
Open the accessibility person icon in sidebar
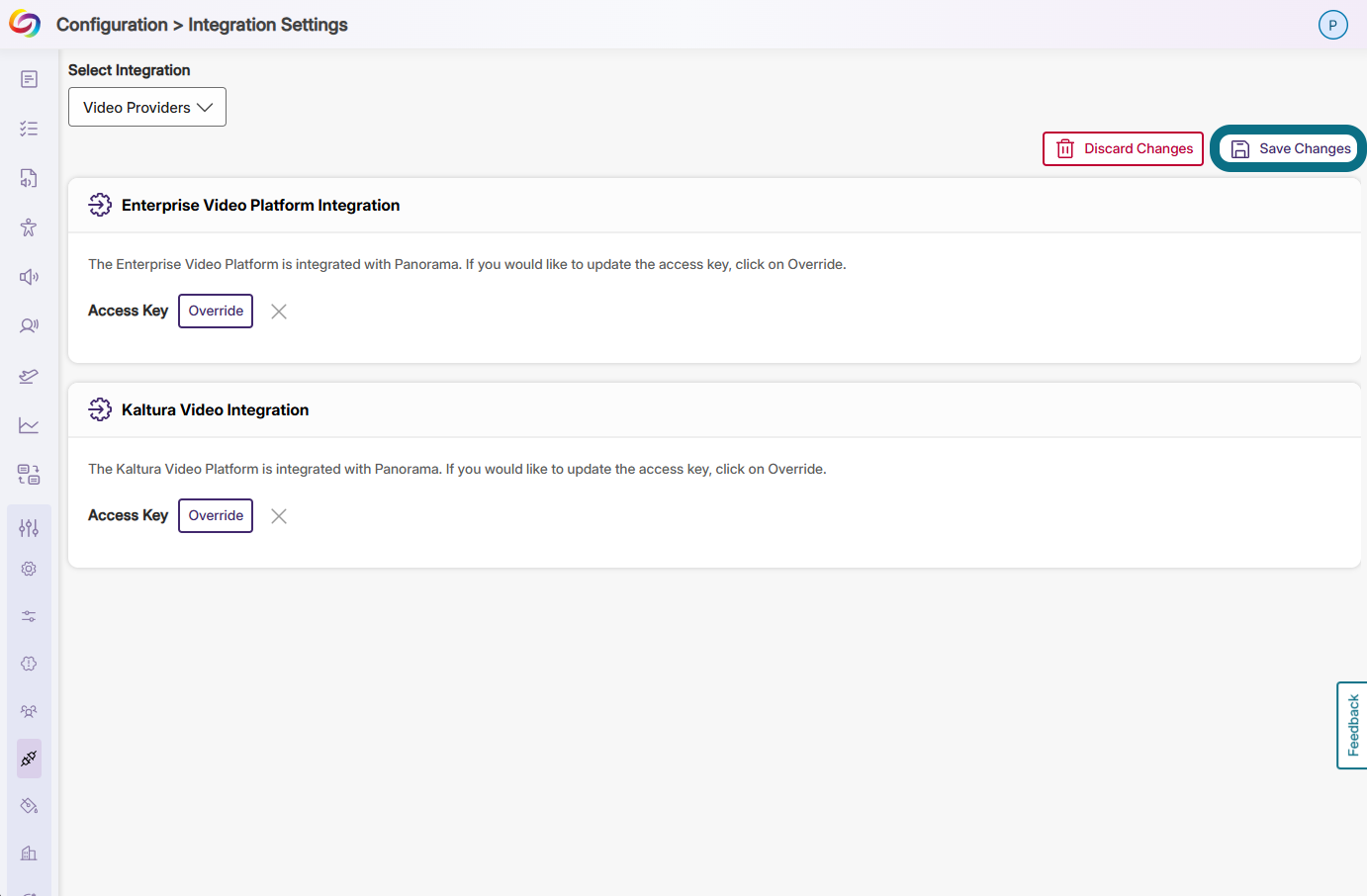coord(29,227)
